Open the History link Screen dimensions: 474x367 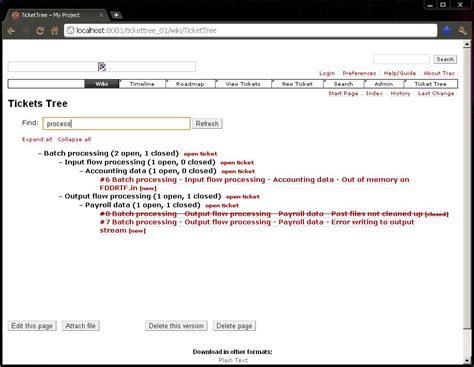400,93
